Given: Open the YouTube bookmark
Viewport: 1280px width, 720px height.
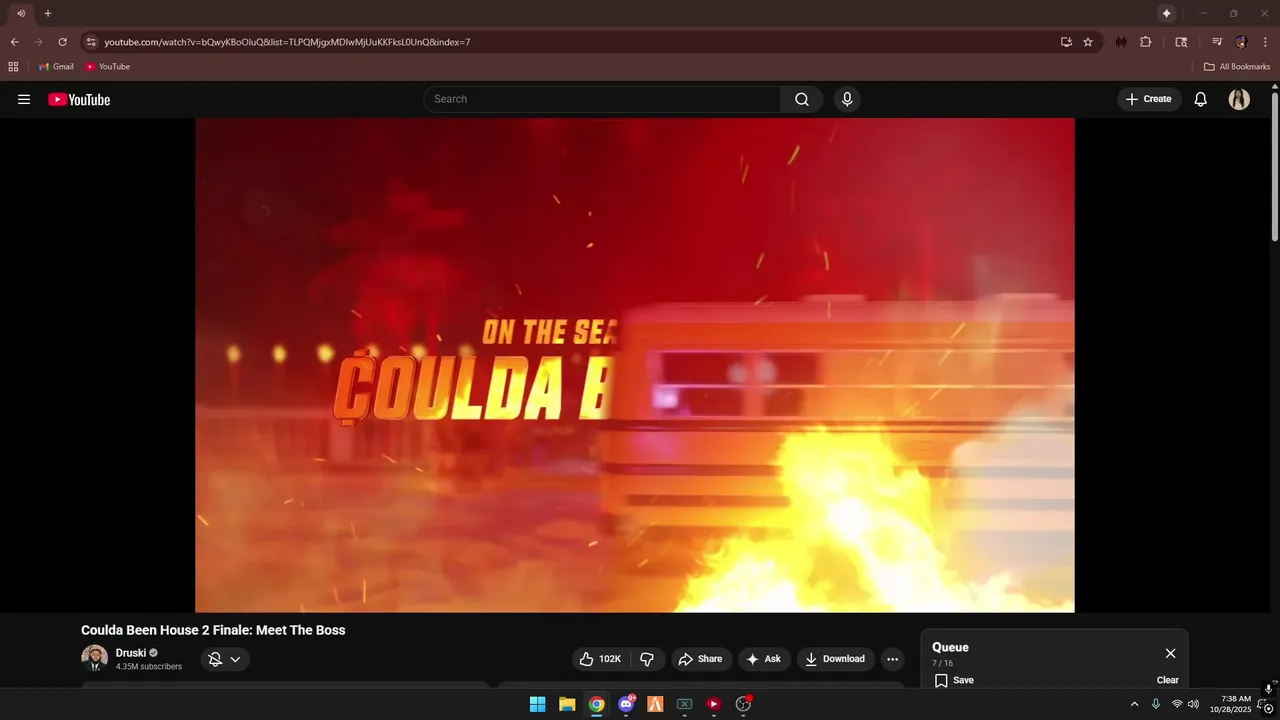Looking at the screenshot, I should coord(107,66).
